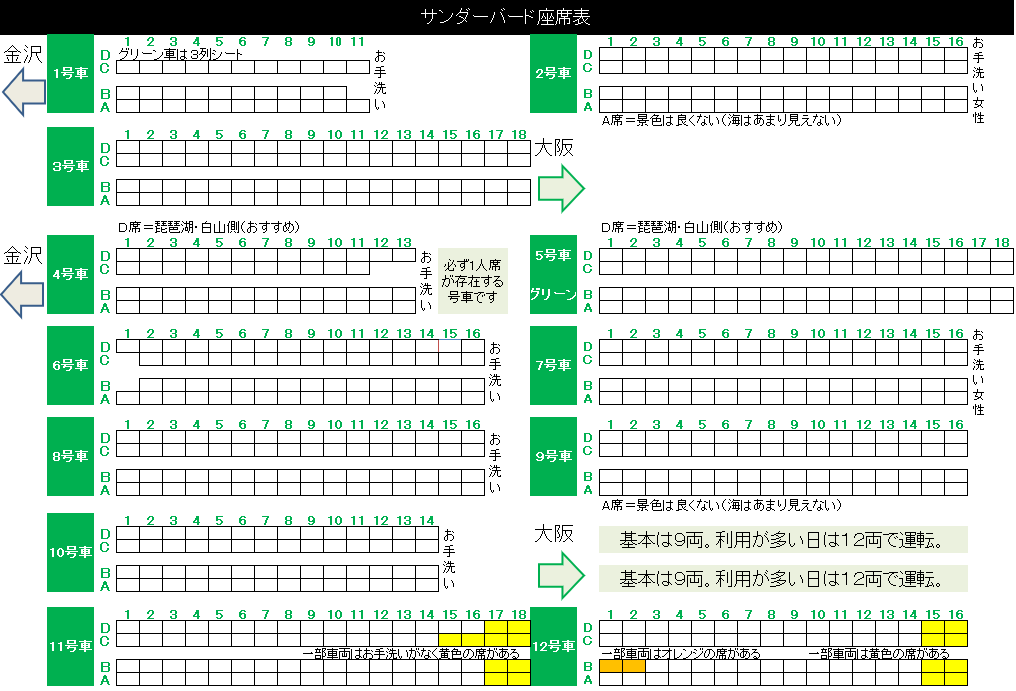Click the note グリーン車は3列シート
The image size is (1016, 691).
point(181,54)
